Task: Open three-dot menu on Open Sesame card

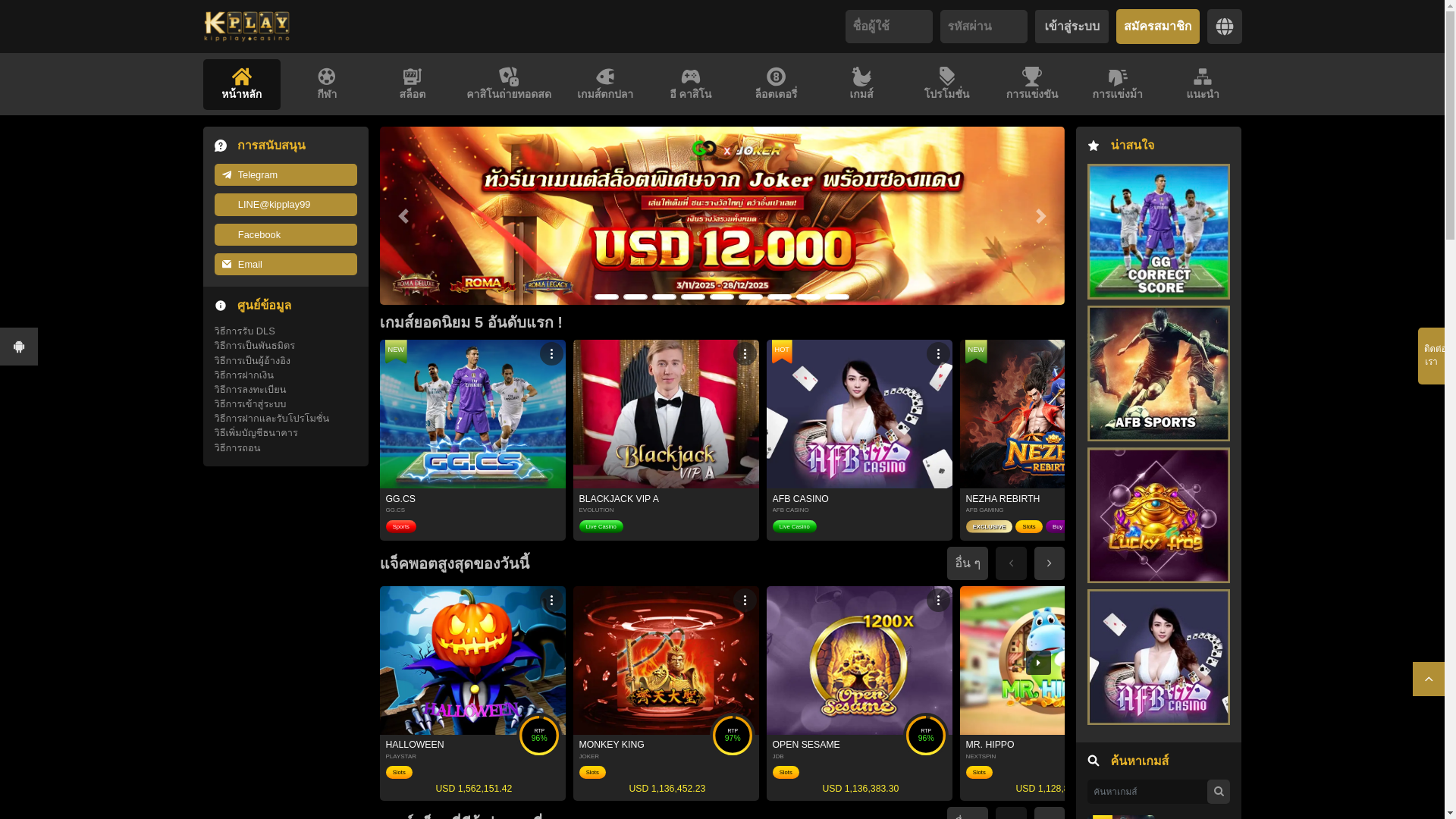Action: pyautogui.click(x=938, y=601)
